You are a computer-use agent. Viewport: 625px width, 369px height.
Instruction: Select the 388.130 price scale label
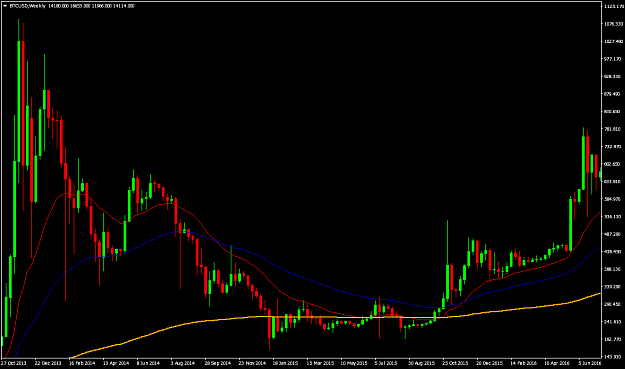point(613,269)
